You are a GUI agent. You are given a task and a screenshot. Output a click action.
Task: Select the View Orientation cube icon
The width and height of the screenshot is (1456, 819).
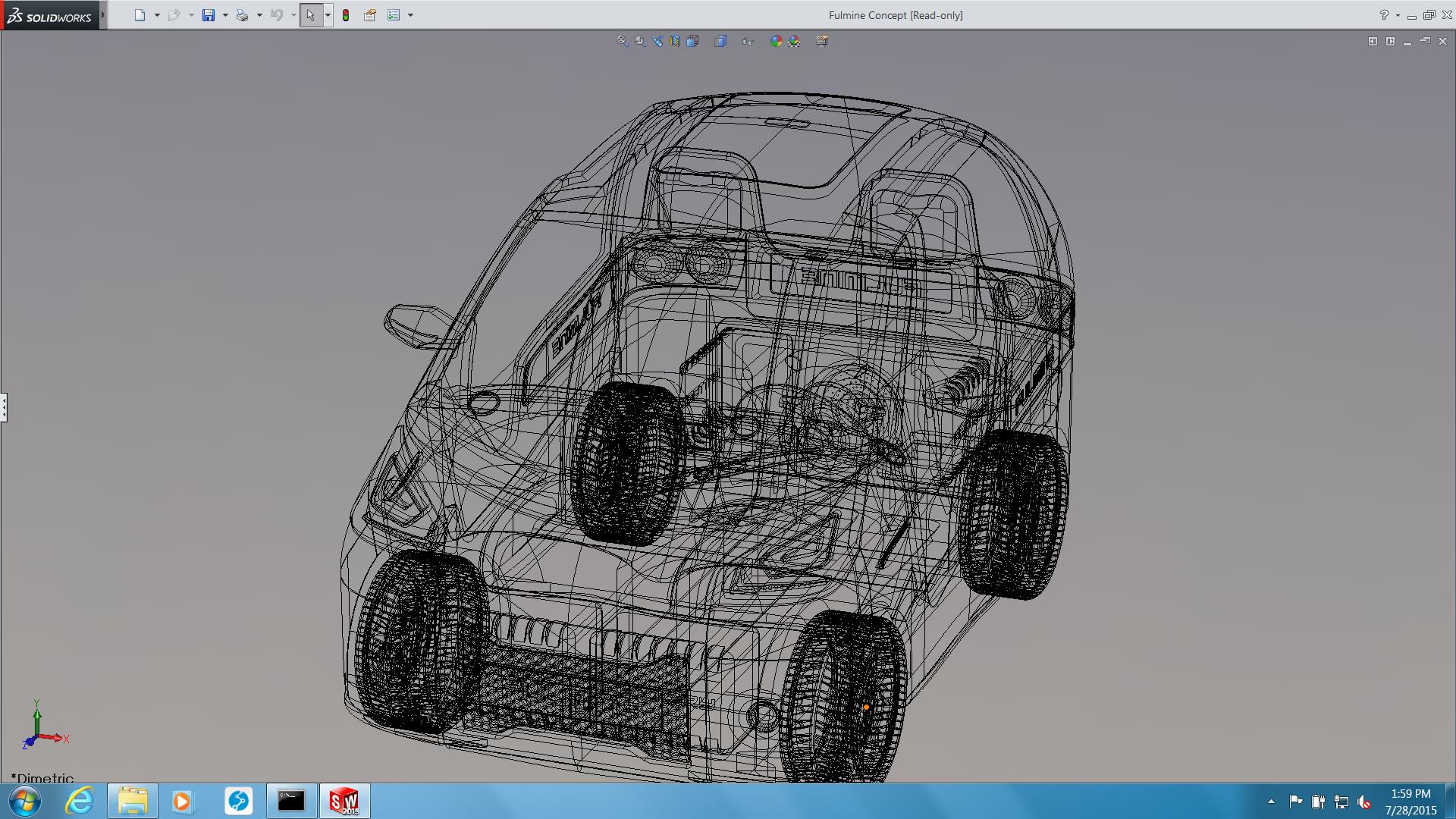point(692,42)
